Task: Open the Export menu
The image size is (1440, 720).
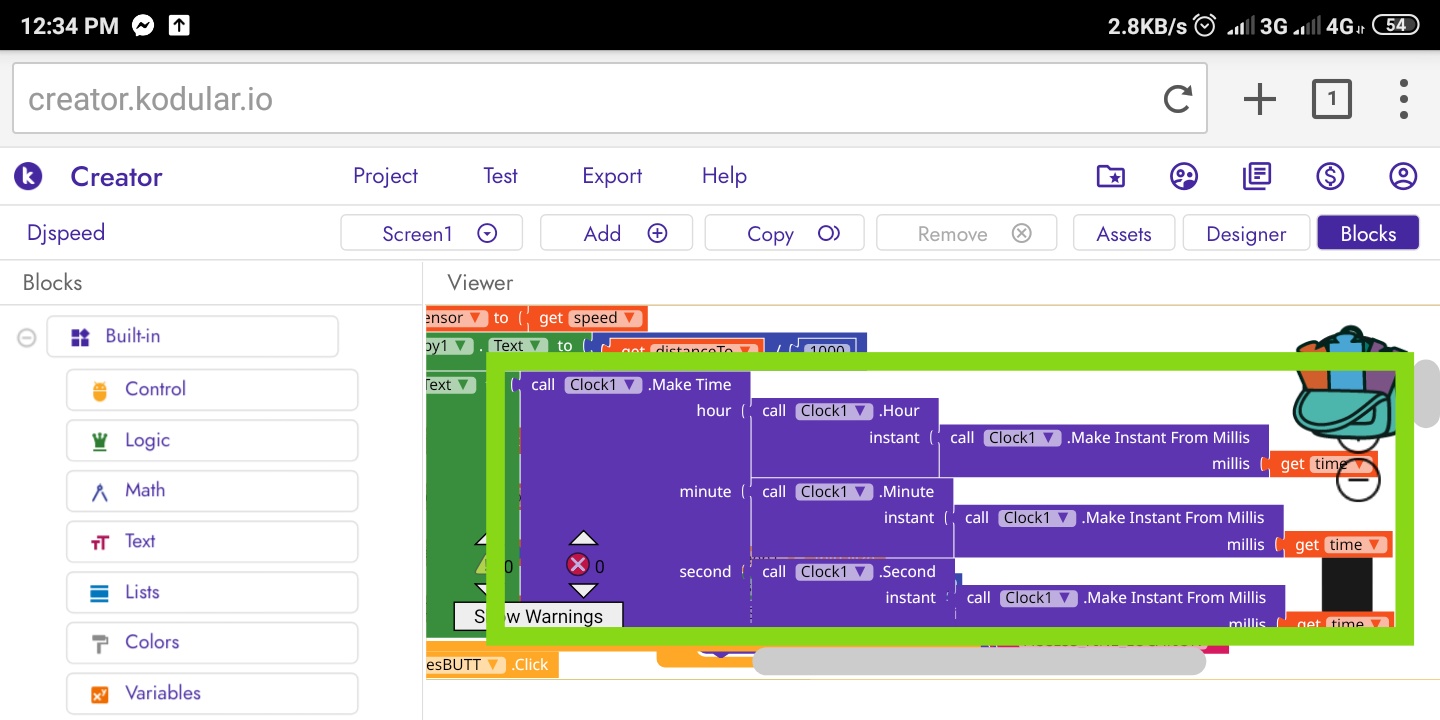Action: click(612, 176)
